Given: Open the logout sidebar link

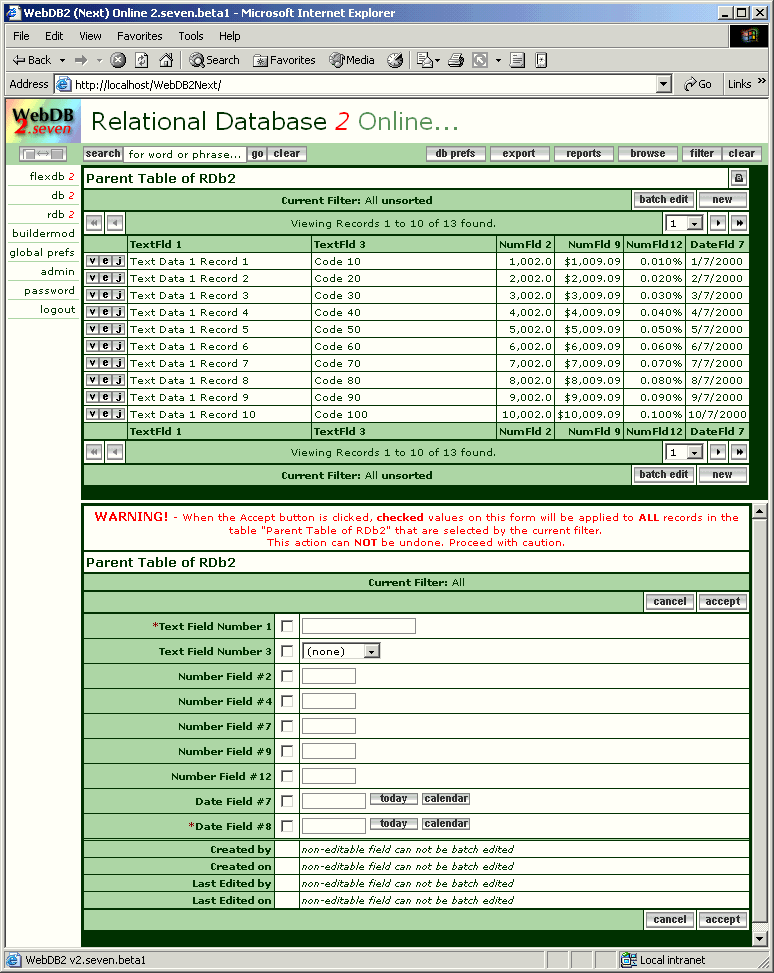Looking at the screenshot, I should click(57, 310).
